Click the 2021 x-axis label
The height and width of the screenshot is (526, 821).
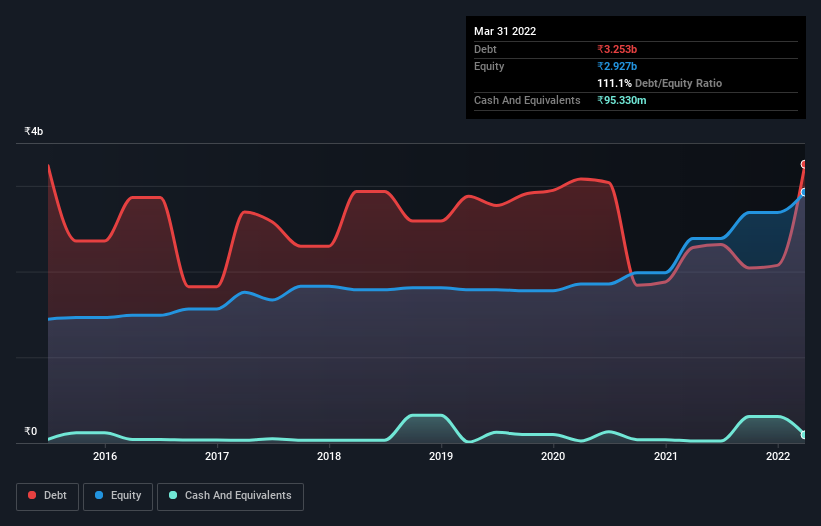(665, 456)
